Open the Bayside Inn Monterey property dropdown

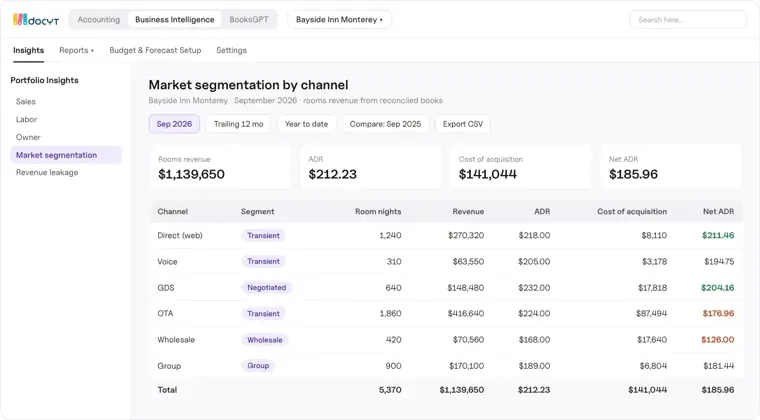(x=339, y=20)
